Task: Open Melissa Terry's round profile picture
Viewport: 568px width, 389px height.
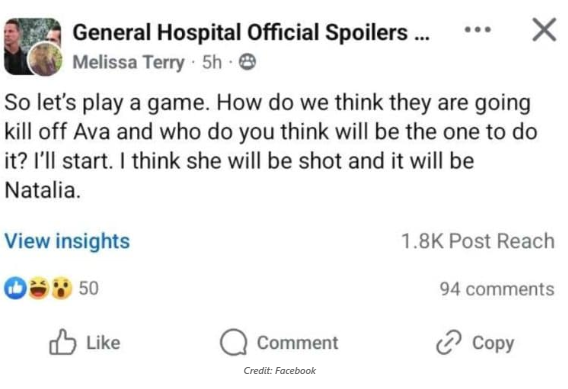Action: click(x=45, y=59)
